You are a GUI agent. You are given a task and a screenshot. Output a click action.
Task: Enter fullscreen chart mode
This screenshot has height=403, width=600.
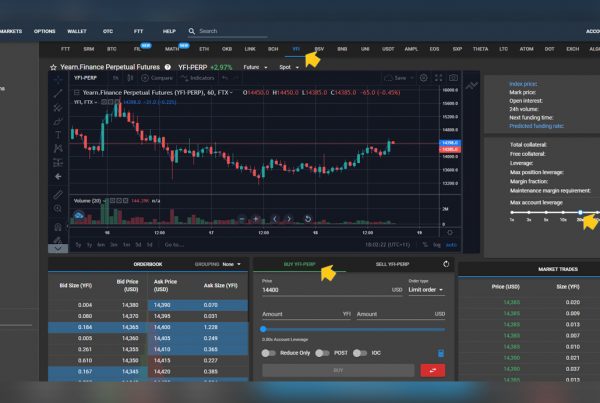coord(439,78)
